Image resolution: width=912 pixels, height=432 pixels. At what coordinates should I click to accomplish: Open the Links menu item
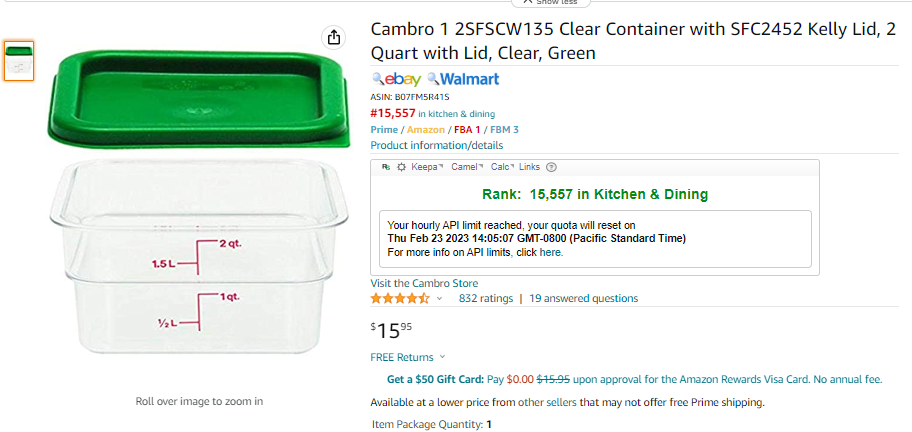[529, 167]
